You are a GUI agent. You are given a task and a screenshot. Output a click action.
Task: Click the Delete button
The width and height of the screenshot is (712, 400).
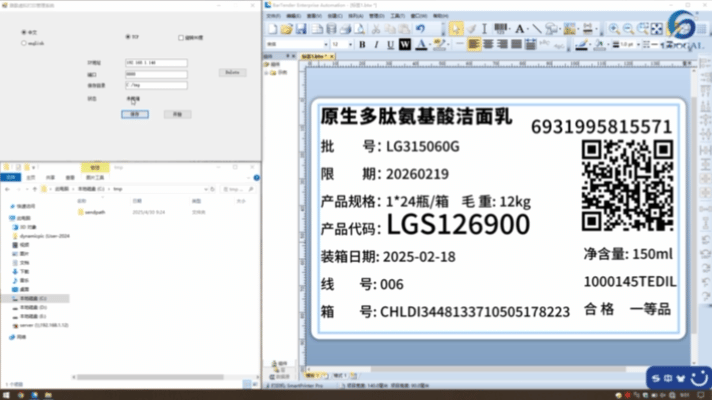pos(231,73)
